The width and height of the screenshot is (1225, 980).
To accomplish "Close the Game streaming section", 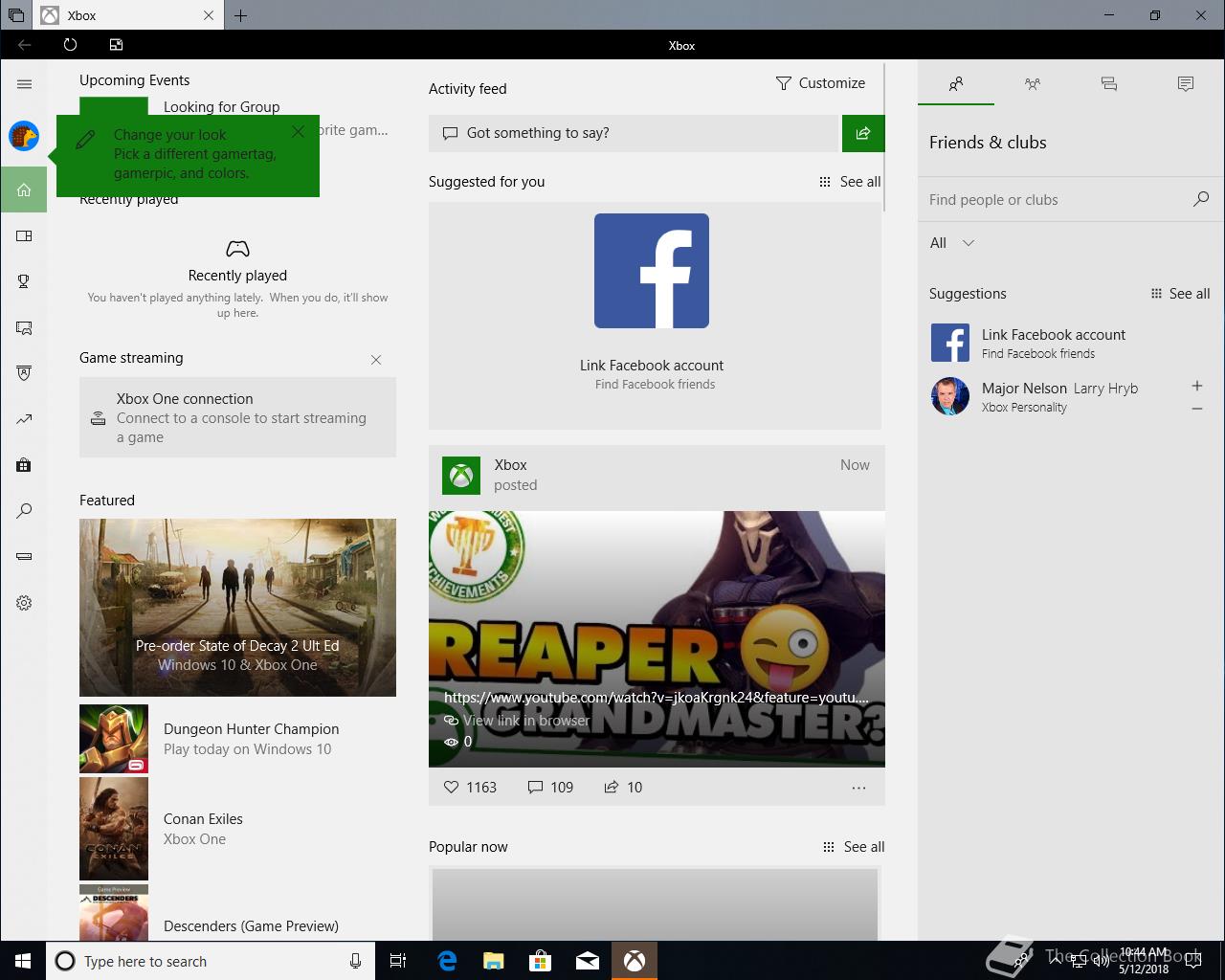I will (x=376, y=360).
